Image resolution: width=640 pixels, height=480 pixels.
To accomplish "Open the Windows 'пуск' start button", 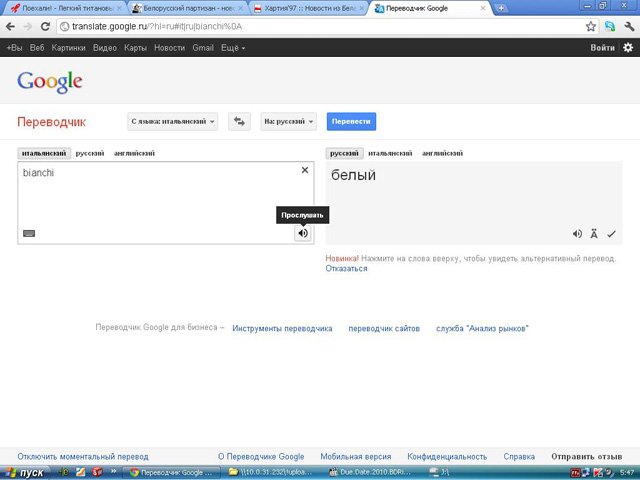I will tap(24, 473).
